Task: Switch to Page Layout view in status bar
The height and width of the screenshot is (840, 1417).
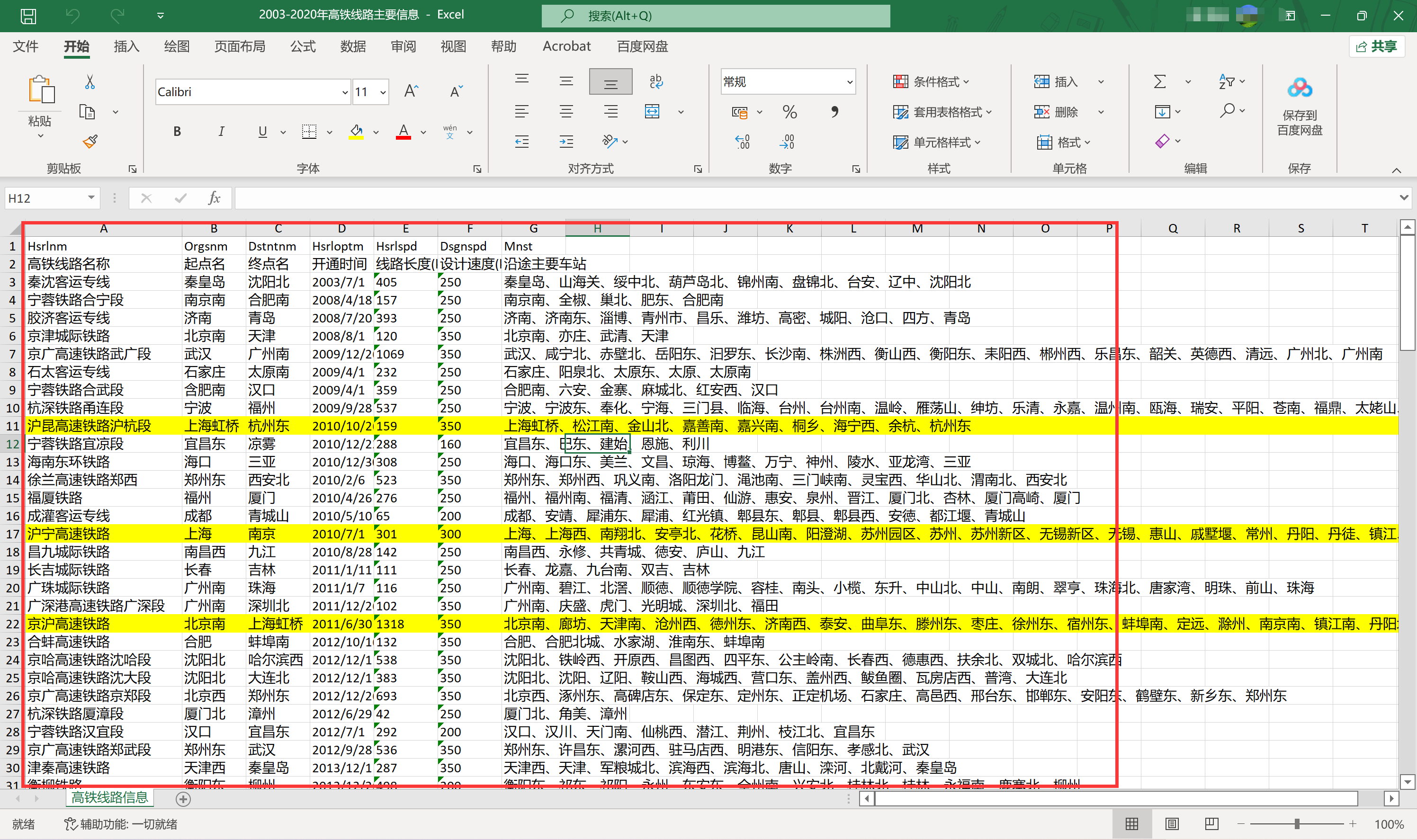Action: point(1171,823)
